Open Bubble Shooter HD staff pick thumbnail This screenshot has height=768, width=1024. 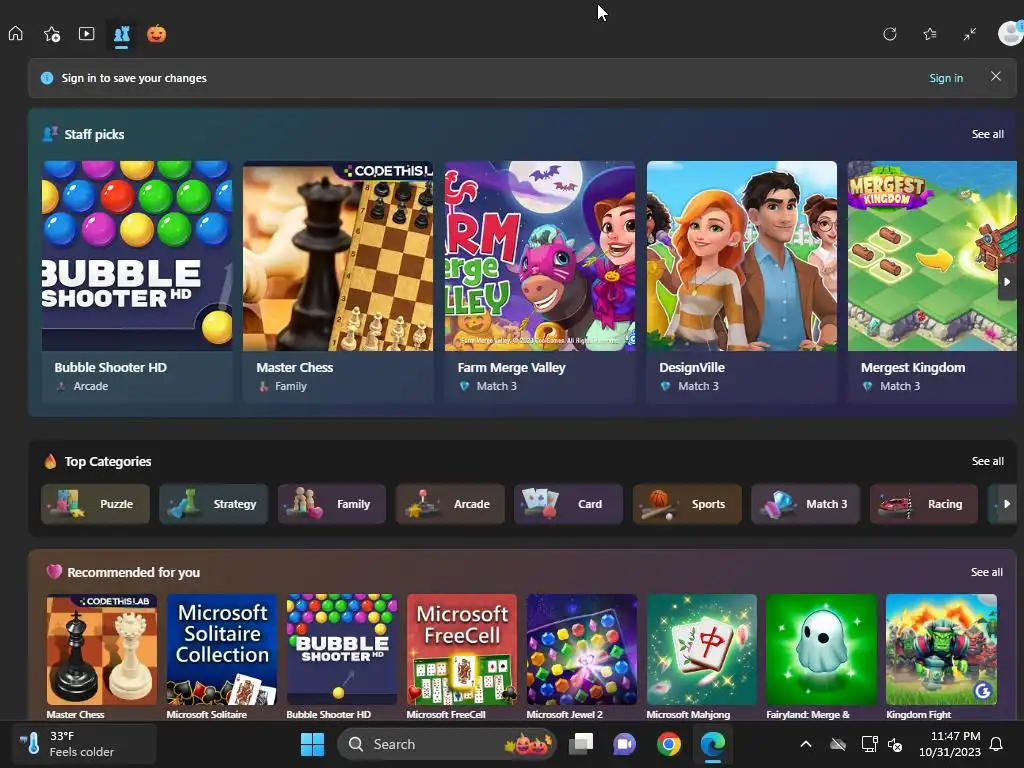137,256
